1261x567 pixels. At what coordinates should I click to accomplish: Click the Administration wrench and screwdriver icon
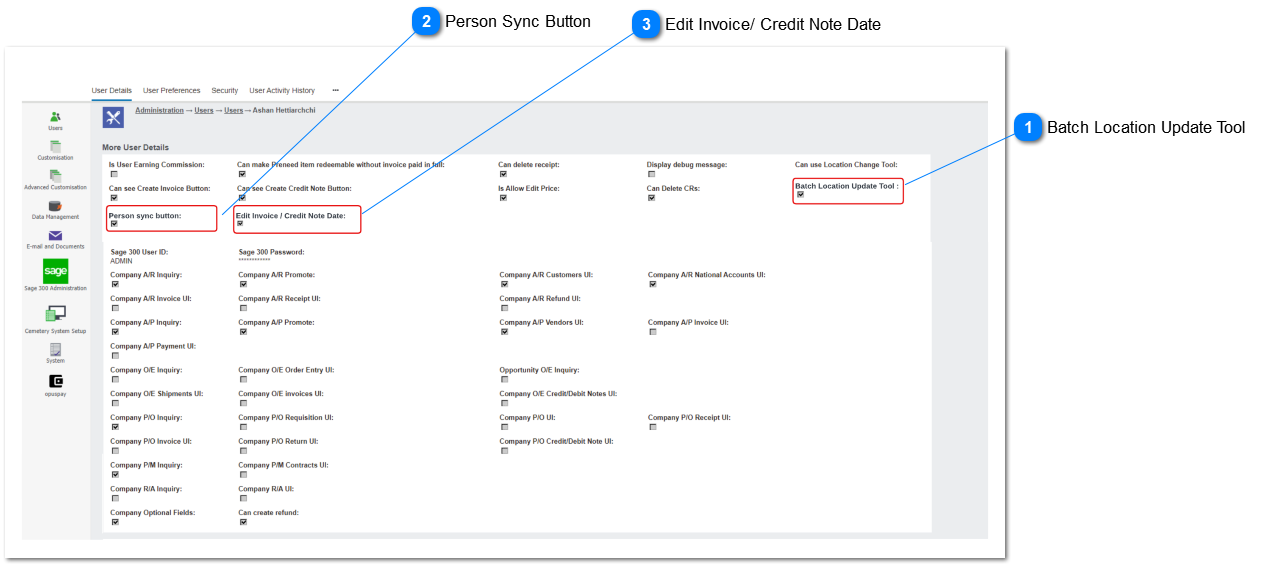(x=113, y=117)
